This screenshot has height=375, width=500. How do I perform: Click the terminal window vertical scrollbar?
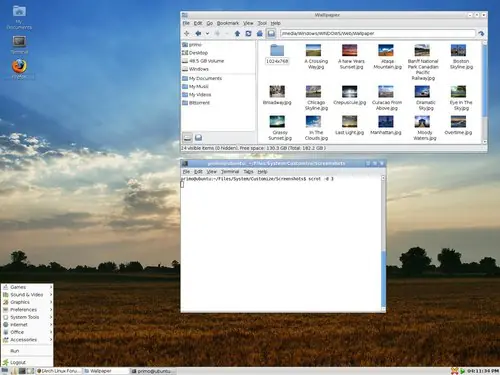pyautogui.click(x=383, y=244)
